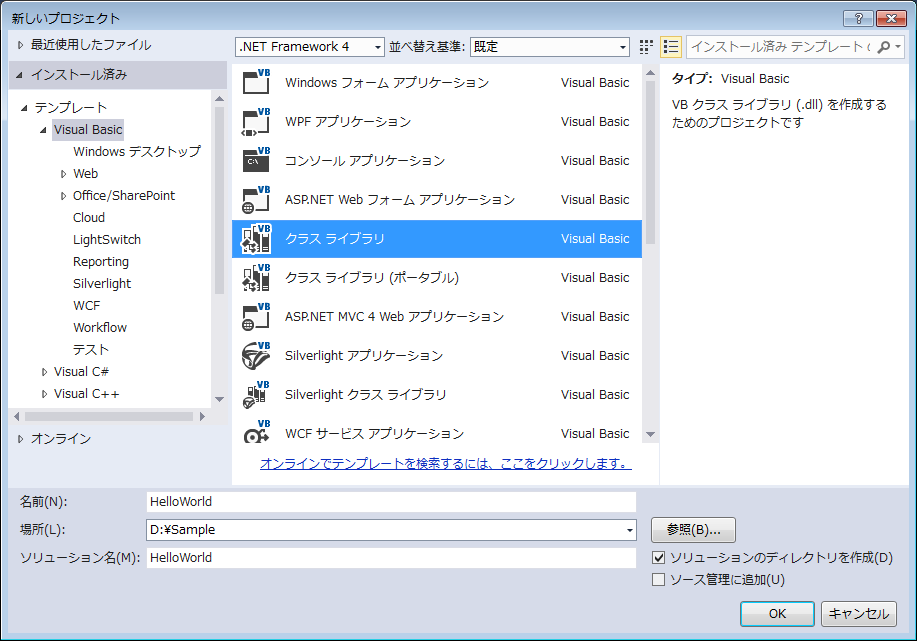Select the Silverlight アプリケーション template icon
This screenshot has height=641, width=917.
(x=256, y=356)
